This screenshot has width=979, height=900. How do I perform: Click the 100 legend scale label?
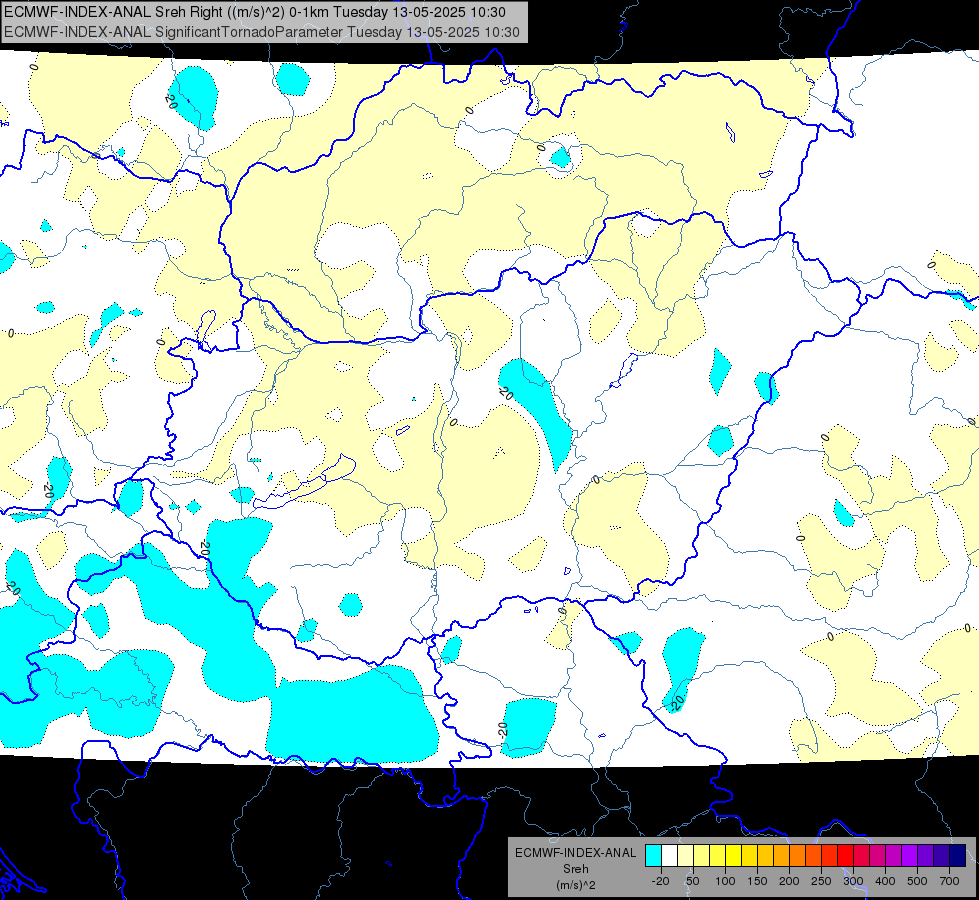coord(725,881)
